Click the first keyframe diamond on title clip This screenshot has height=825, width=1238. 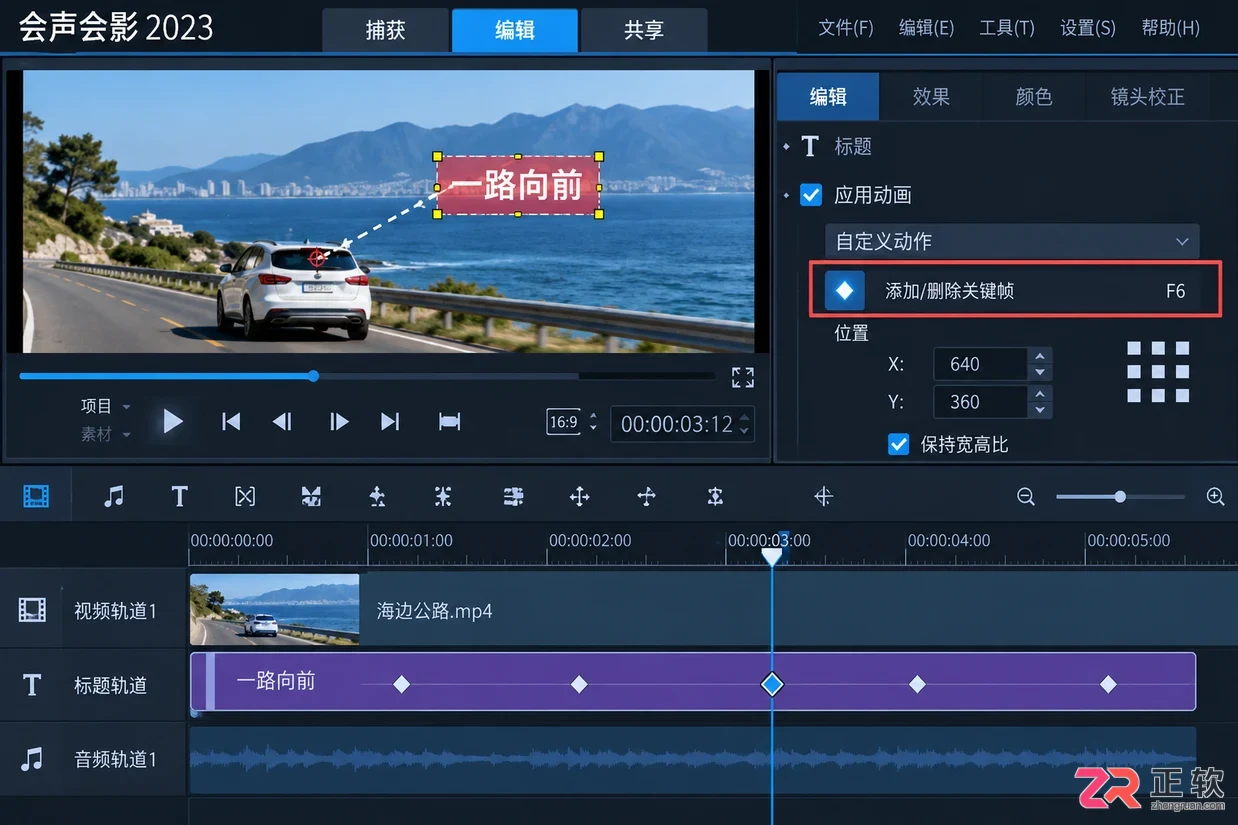click(401, 684)
